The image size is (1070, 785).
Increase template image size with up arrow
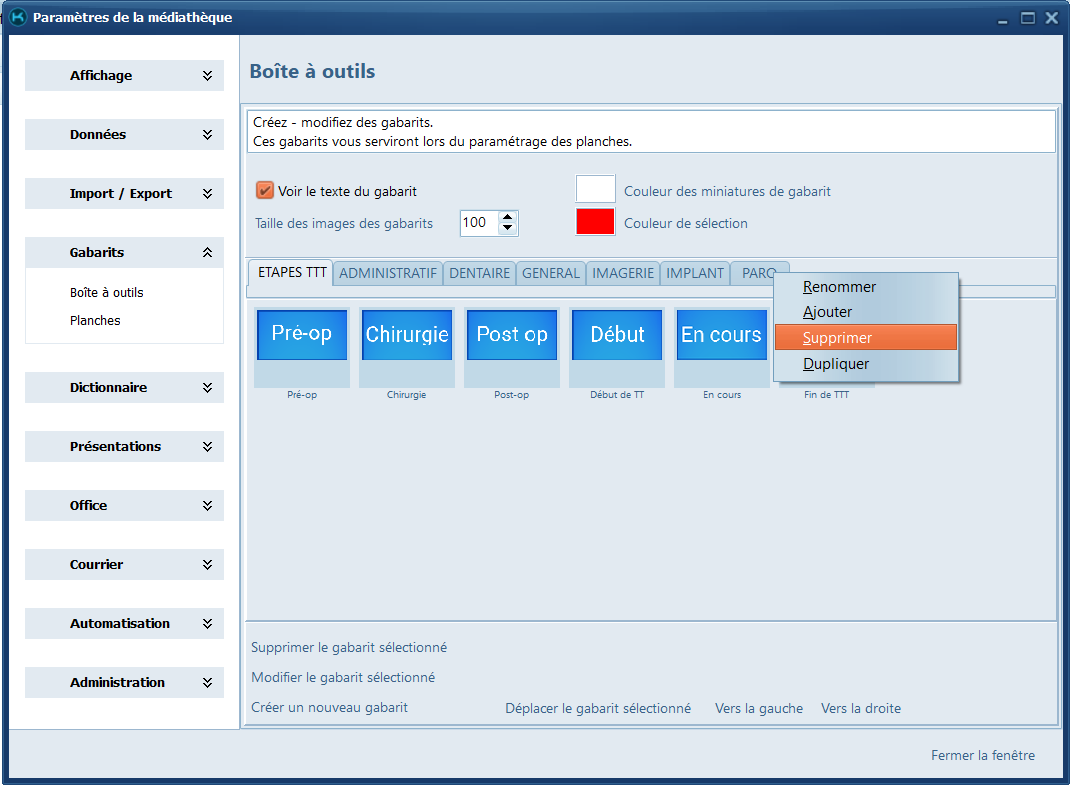(x=508, y=217)
